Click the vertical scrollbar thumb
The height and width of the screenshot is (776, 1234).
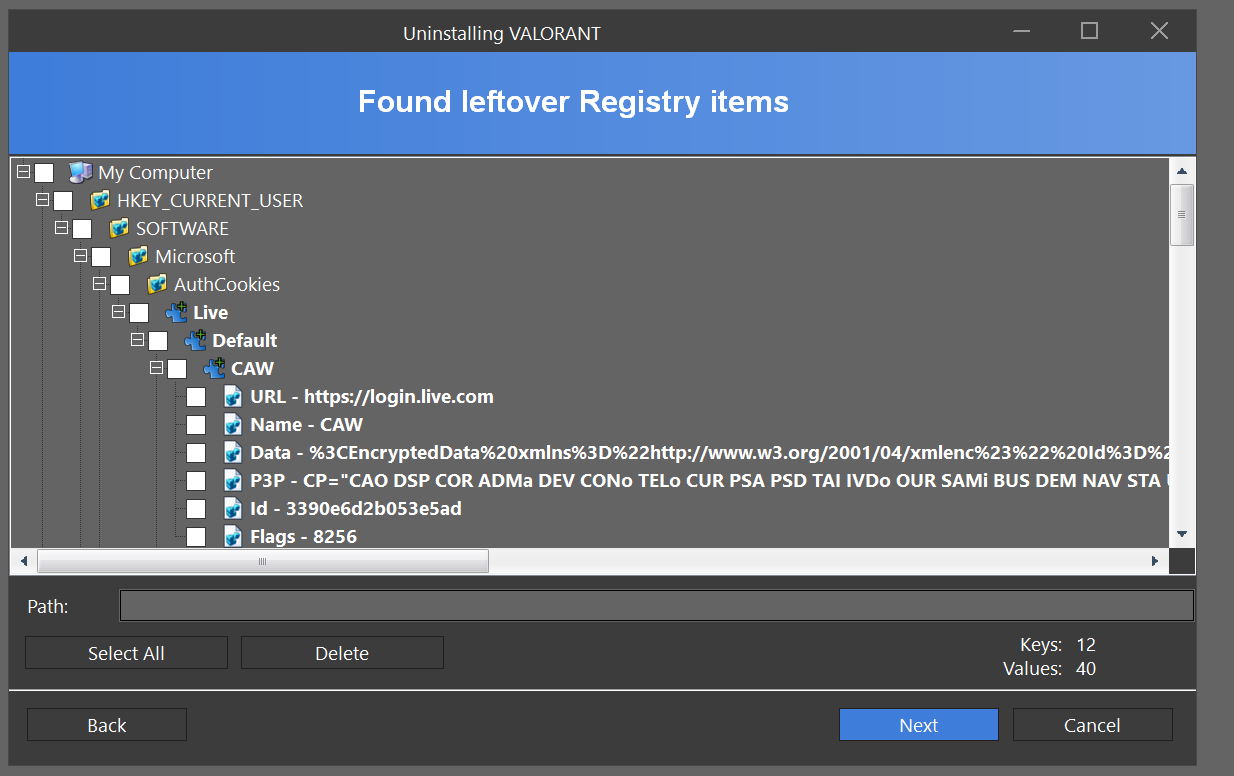(x=1182, y=214)
